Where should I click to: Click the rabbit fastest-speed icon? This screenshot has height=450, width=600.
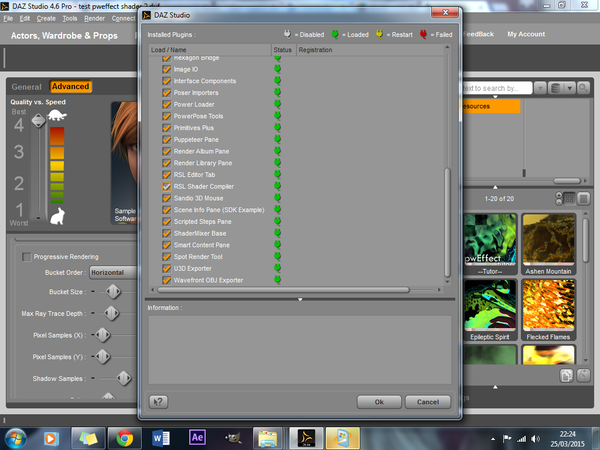pyautogui.click(x=57, y=216)
